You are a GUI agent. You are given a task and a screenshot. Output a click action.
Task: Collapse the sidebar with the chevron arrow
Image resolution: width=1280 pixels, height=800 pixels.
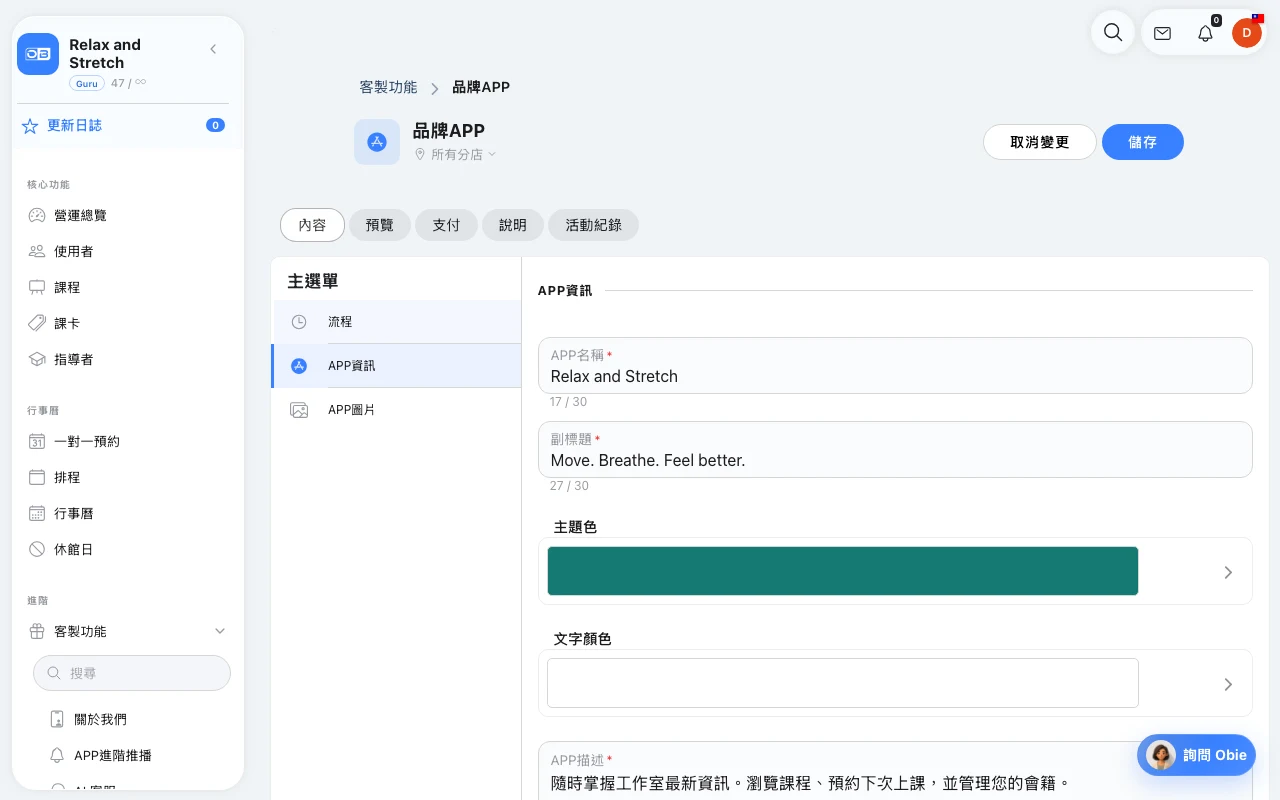(x=213, y=49)
